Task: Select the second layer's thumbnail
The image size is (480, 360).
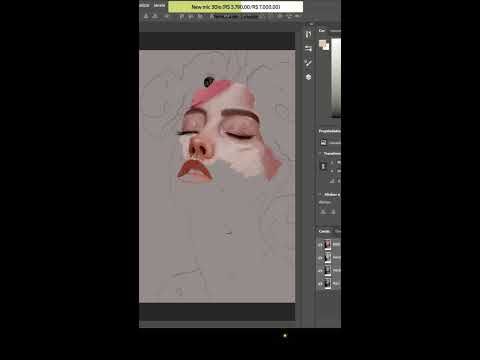Action: 328,258
